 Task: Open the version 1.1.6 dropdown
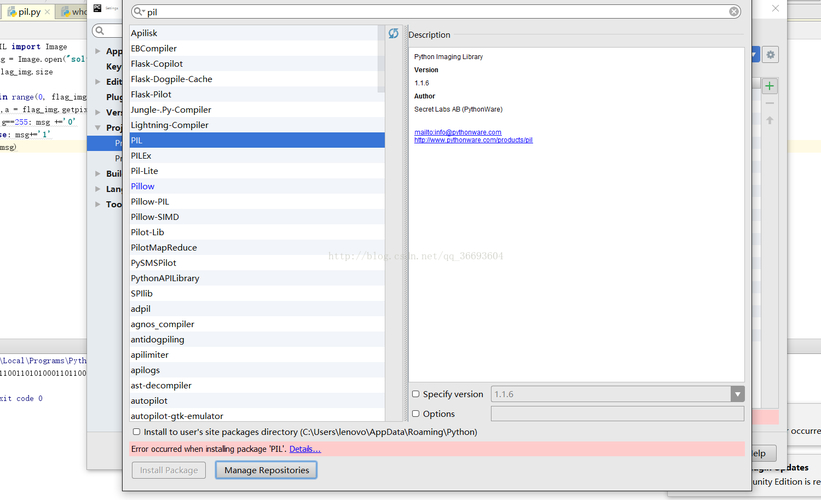click(x=737, y=394)
